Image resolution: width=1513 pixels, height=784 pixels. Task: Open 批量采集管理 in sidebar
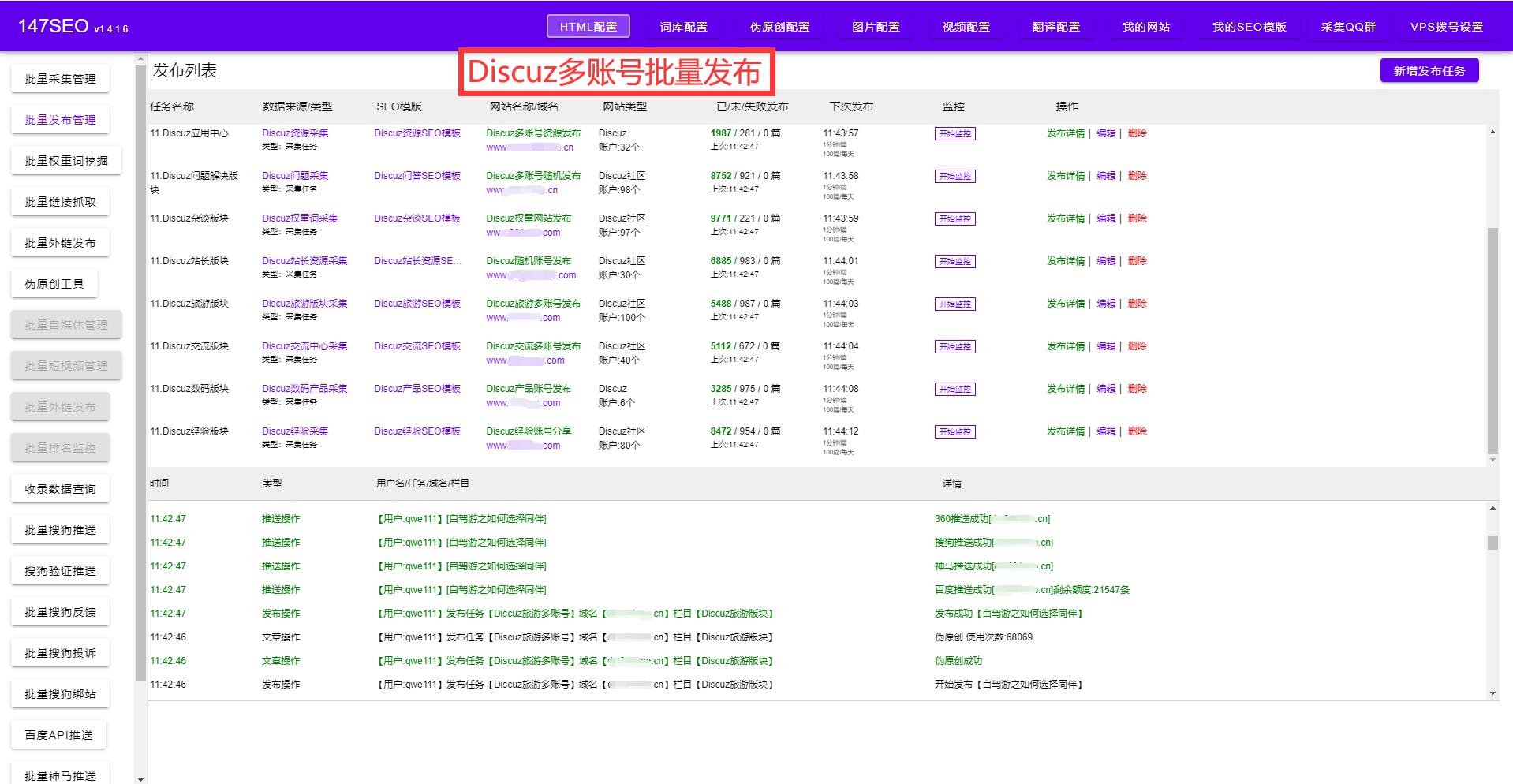click(60, 79)
